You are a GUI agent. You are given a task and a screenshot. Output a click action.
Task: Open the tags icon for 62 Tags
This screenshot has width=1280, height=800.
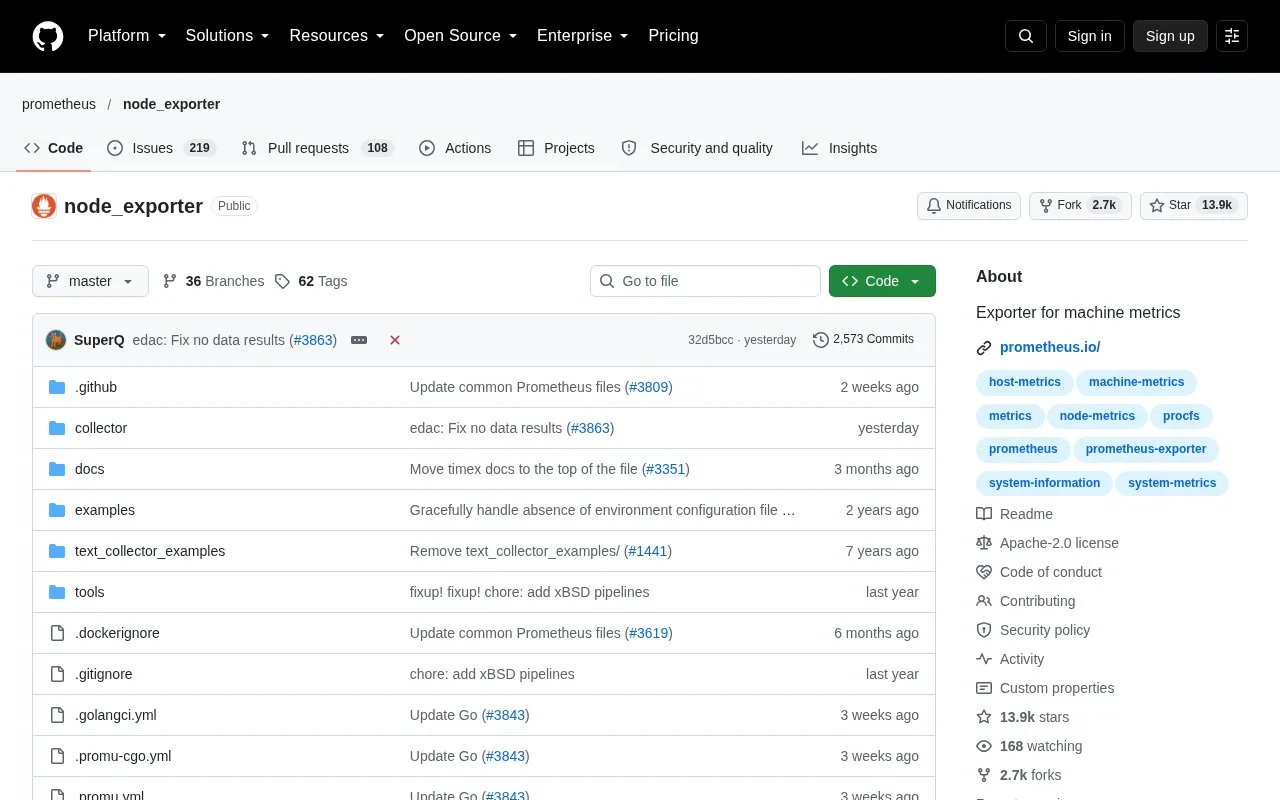pyautogui.click(x=282, y=281)
